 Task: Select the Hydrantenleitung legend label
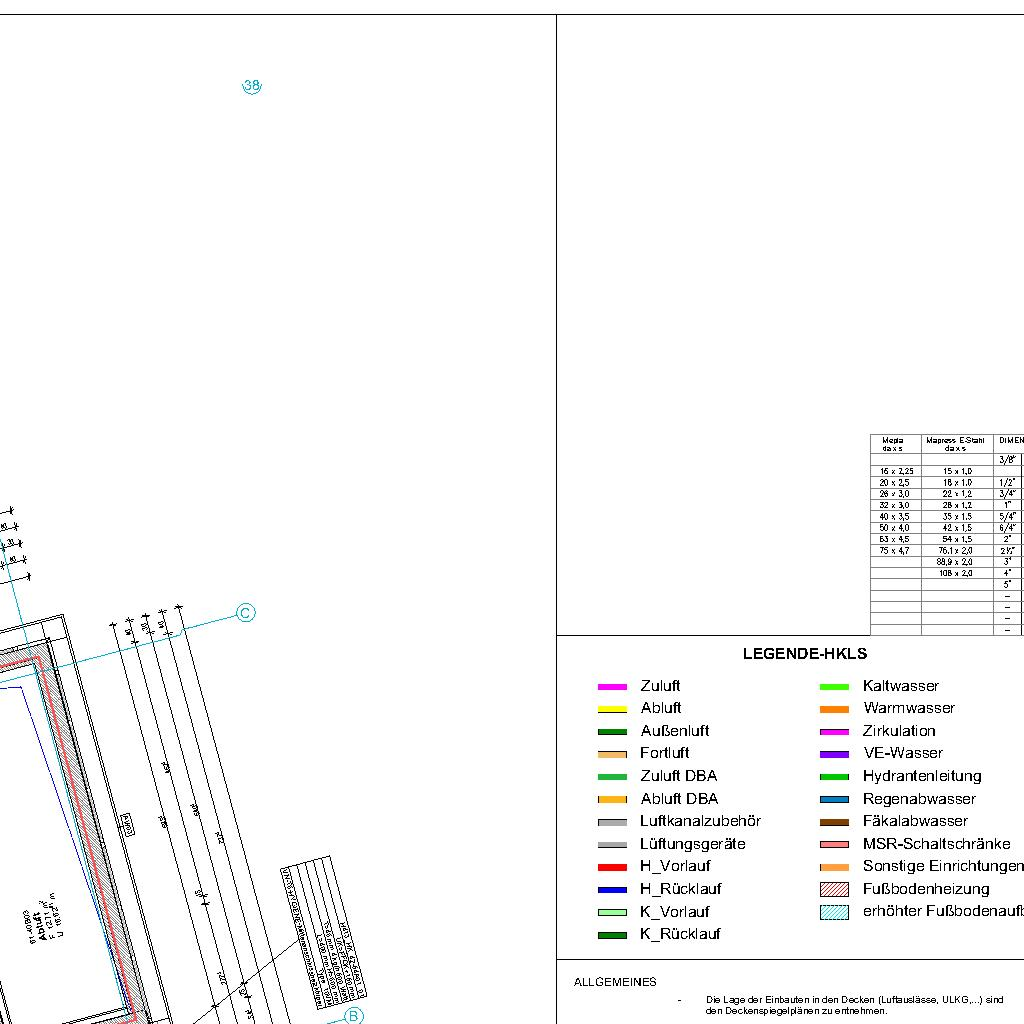(921, 776)
